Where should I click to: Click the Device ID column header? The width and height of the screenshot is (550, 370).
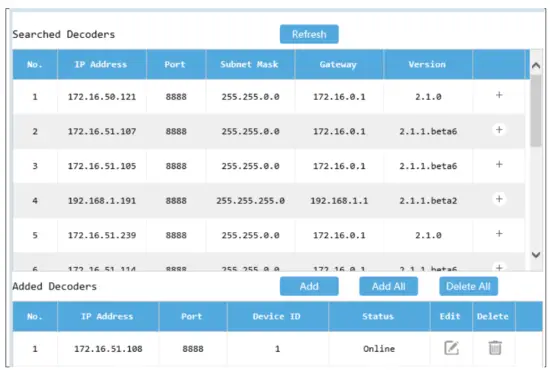277,316
